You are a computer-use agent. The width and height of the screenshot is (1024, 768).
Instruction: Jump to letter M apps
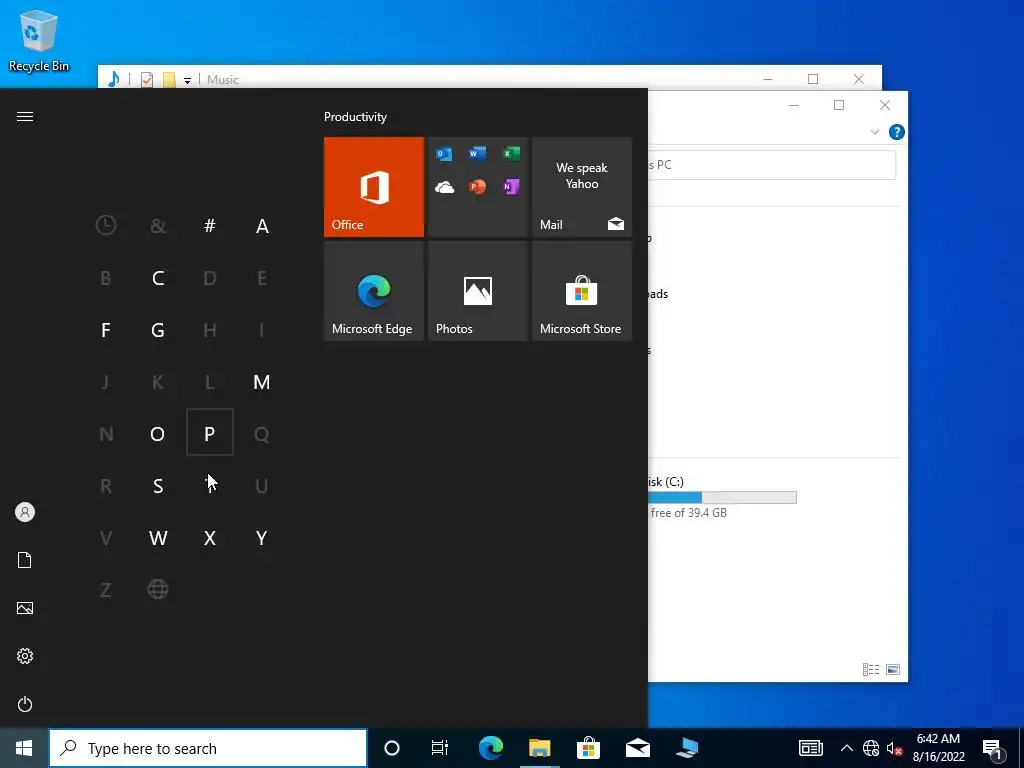262,382
